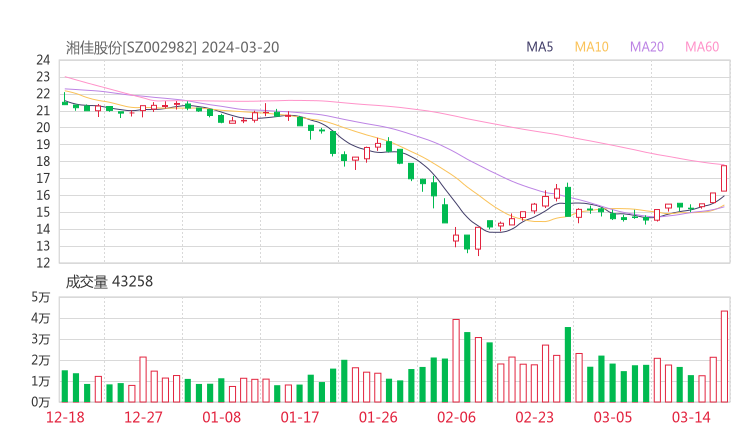This screenshot has width=740, height=440.
Task: Click the 02-23 date label
Action: click(534, 417)
